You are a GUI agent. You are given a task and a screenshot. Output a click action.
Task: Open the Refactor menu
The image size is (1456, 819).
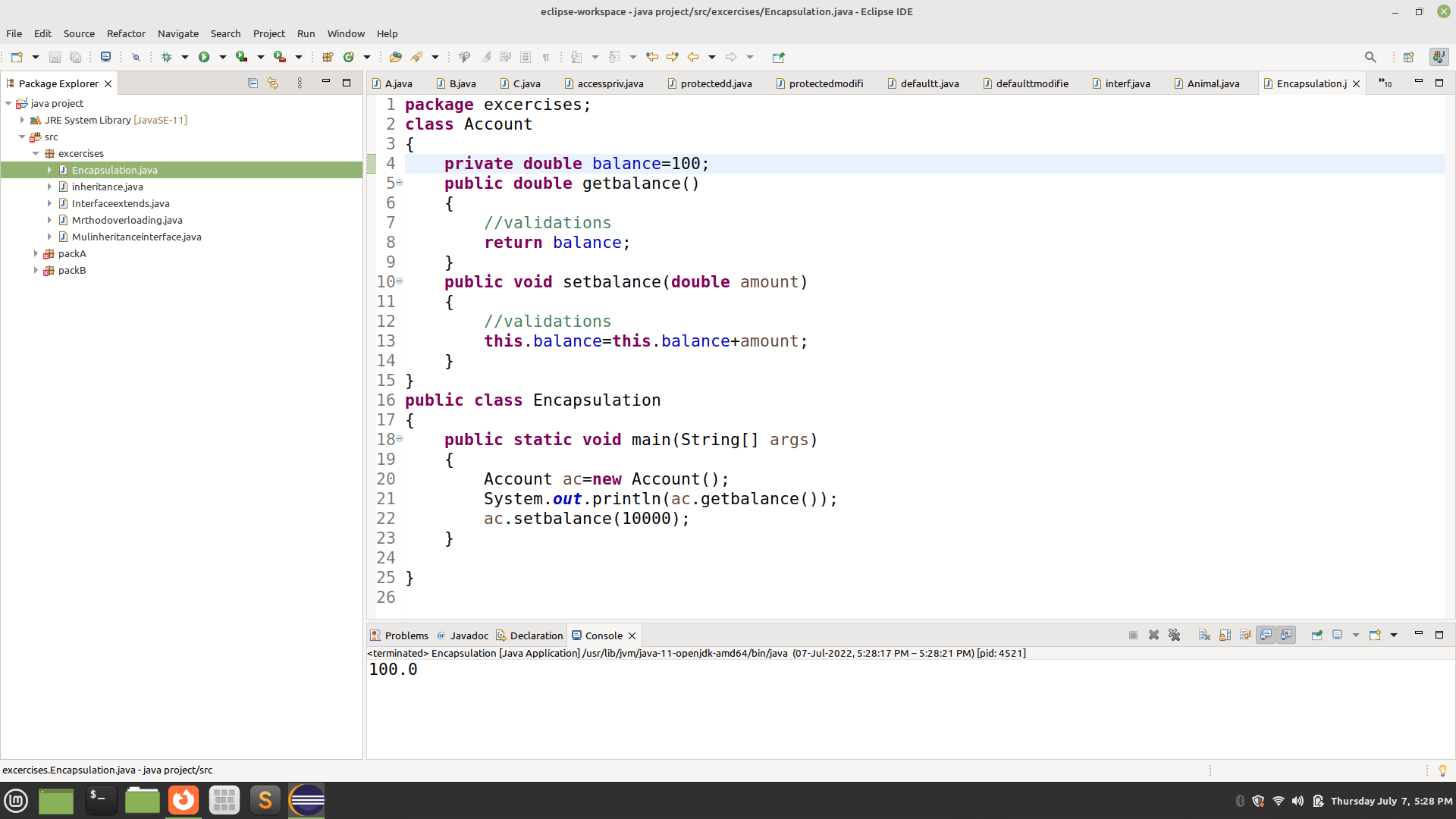pyautogui.click(x=126, y=33)
